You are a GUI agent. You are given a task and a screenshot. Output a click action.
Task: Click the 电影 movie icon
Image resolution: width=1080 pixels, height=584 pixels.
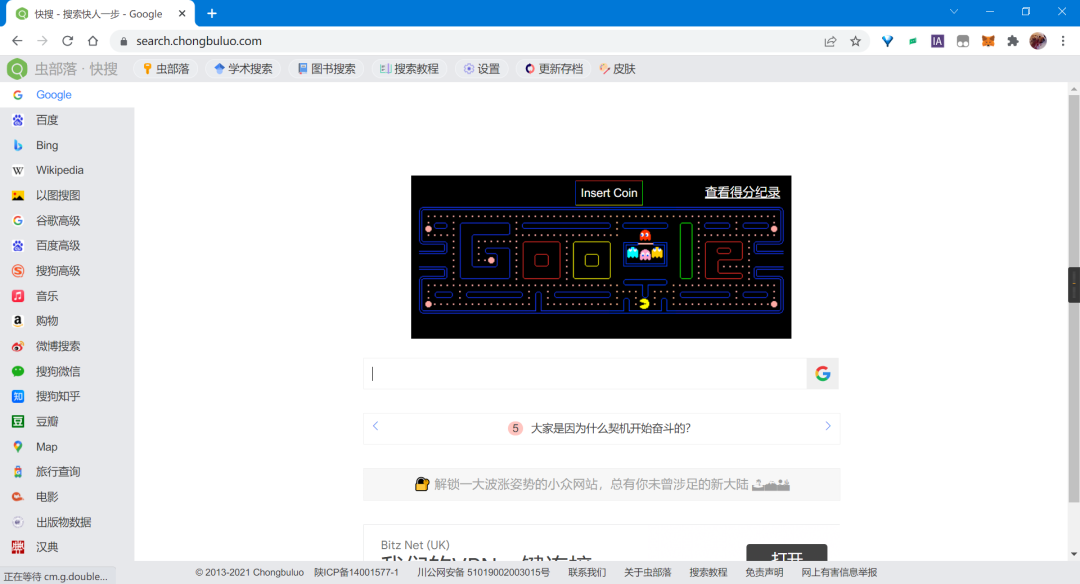tap(18, 497)
